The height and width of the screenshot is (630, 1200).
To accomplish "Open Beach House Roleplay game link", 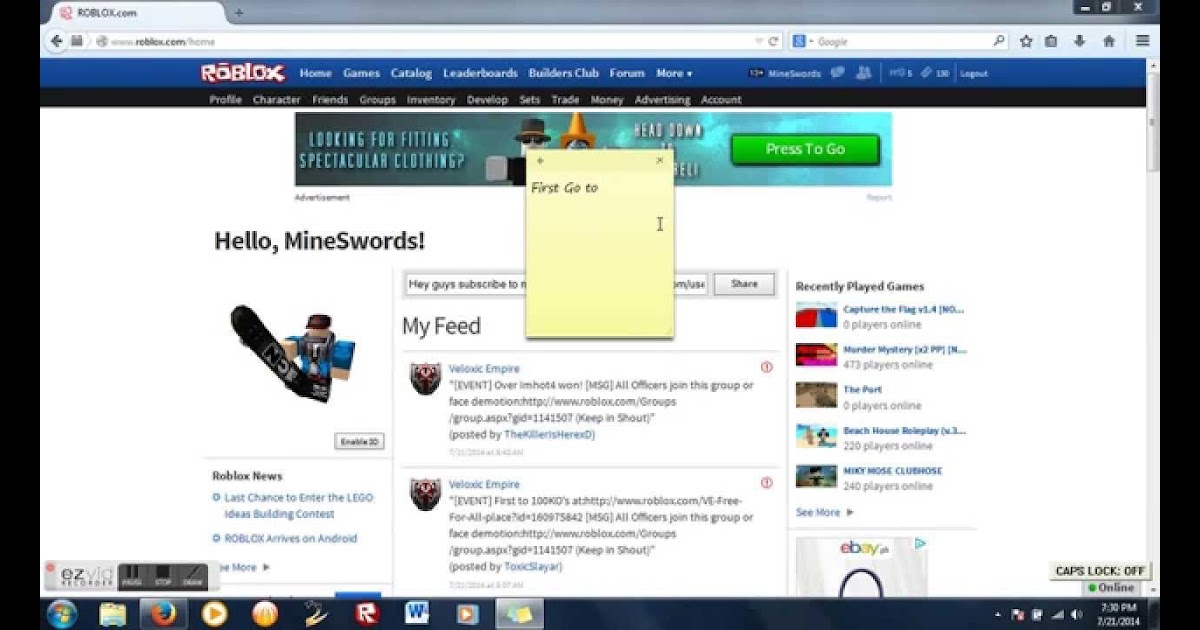I will [905, 430].
